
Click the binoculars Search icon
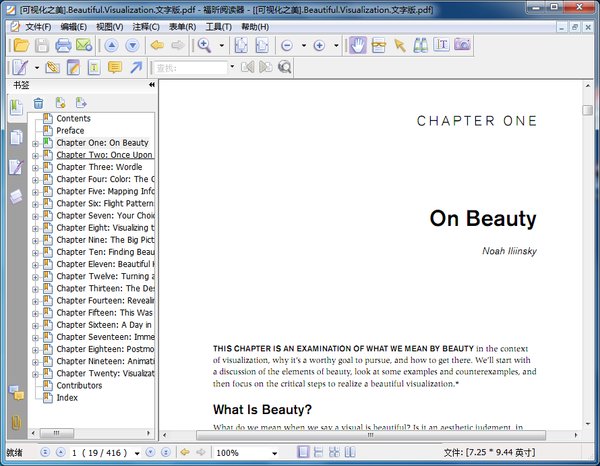(421, 46)
